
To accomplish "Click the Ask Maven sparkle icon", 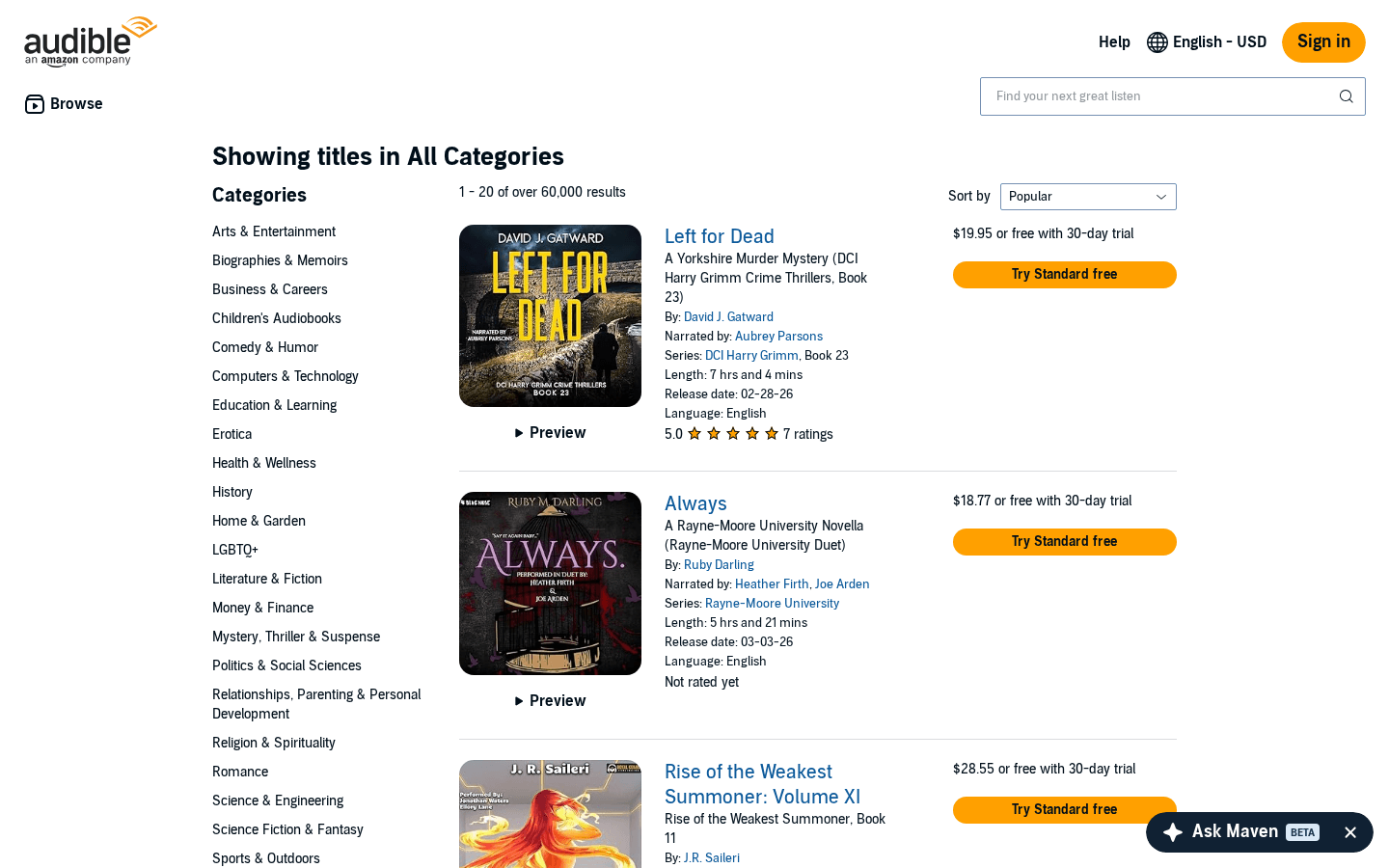I will pyautogui.click(x=1171, y=831).
